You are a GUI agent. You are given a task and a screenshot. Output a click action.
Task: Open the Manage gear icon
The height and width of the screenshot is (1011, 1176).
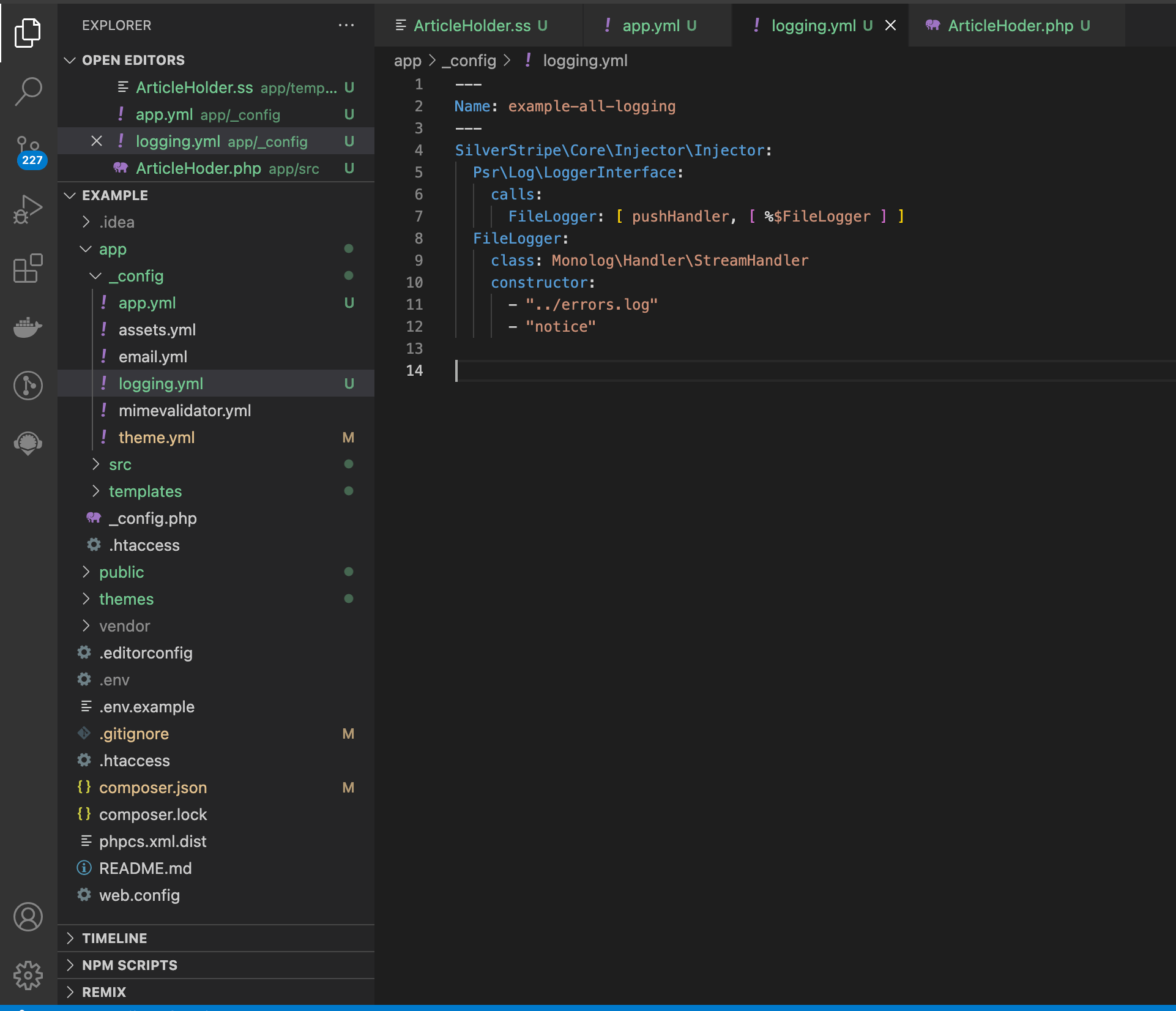click(28, 976)
